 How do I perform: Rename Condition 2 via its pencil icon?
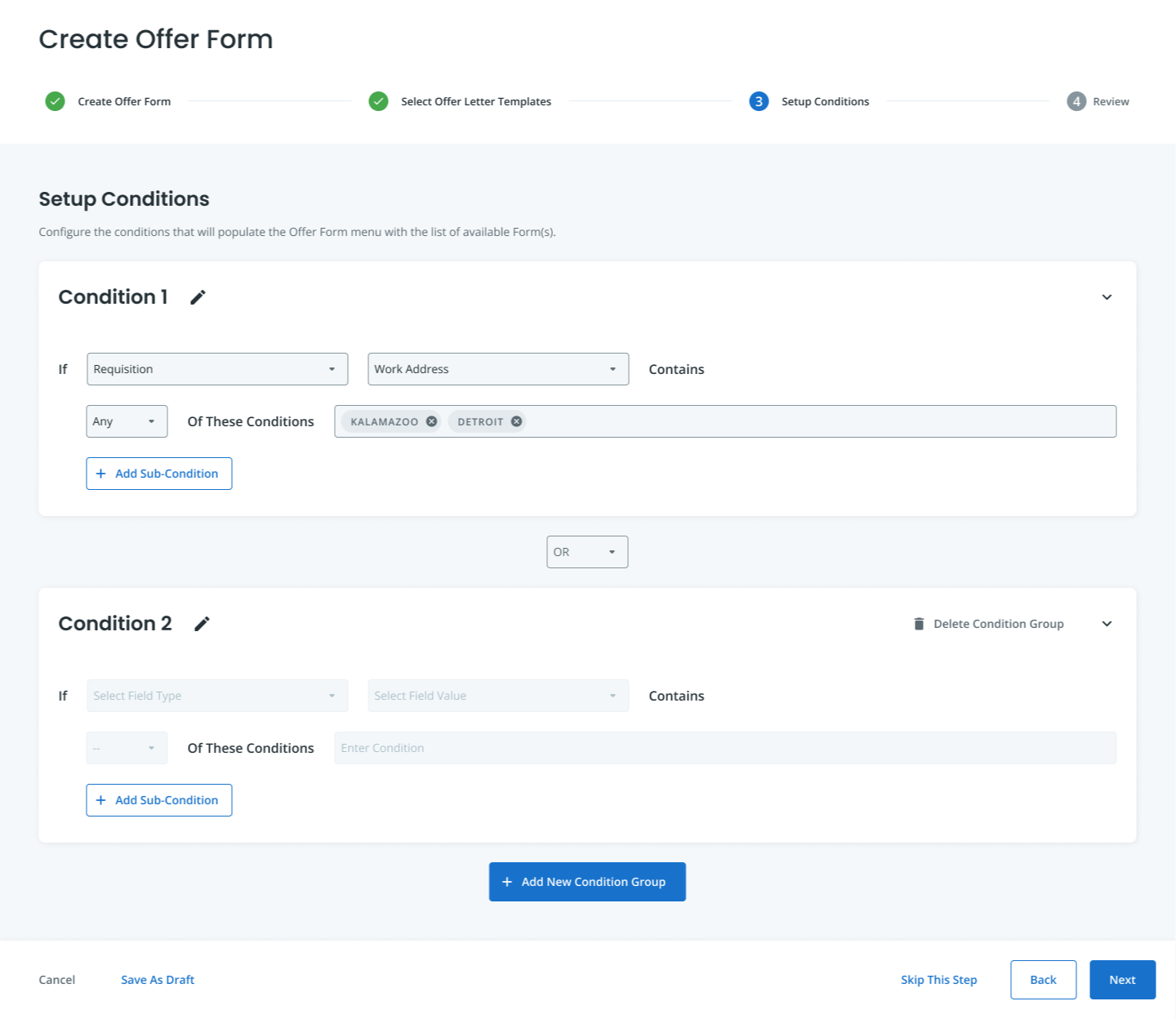(x=202, y=624)
